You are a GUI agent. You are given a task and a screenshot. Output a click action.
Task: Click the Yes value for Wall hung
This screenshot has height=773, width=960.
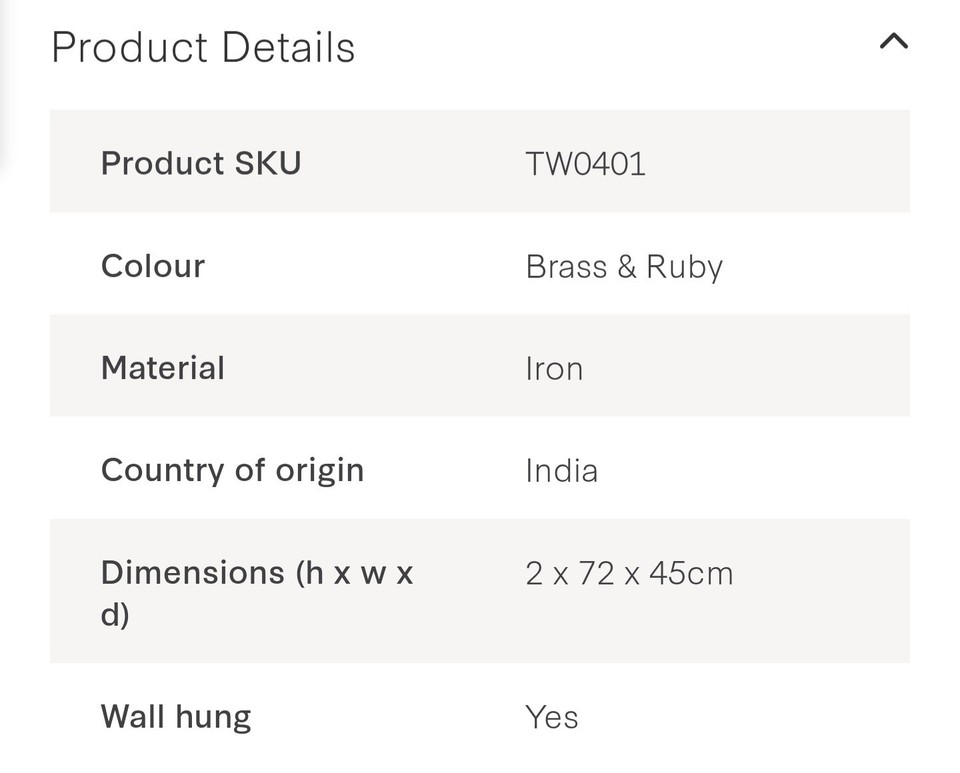(x=552, y=718)
